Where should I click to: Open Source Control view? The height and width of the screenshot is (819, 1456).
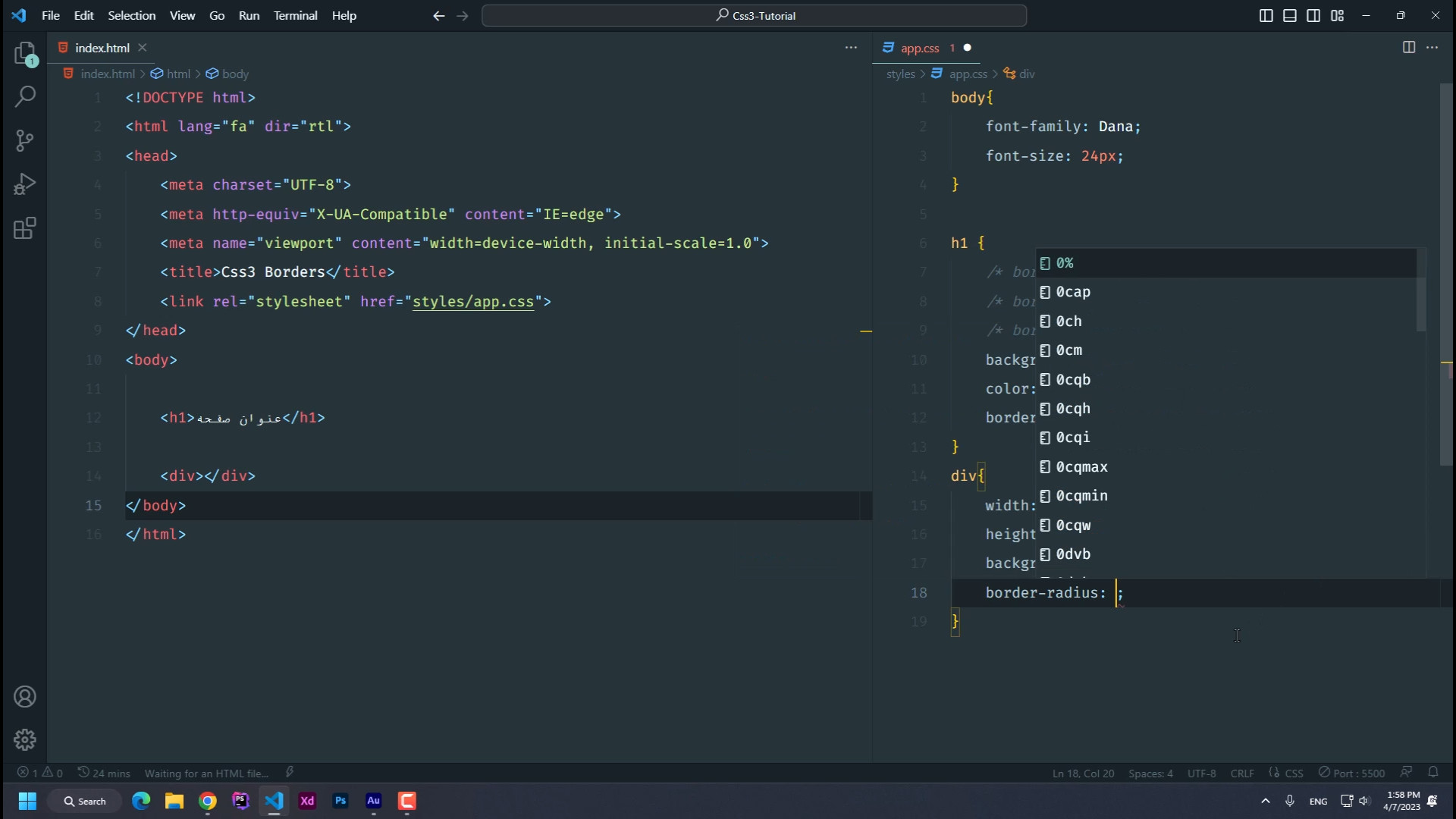(x=25, y=140)
